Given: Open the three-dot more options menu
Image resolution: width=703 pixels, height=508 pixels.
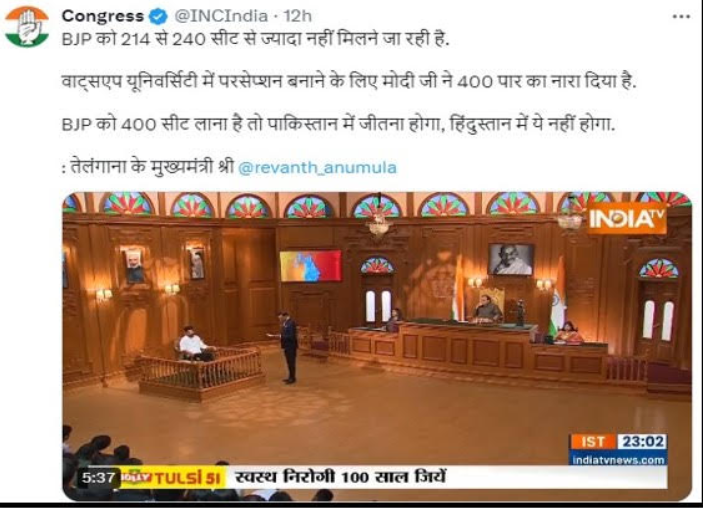Looking at the screenshot, I should pos(681,17).
